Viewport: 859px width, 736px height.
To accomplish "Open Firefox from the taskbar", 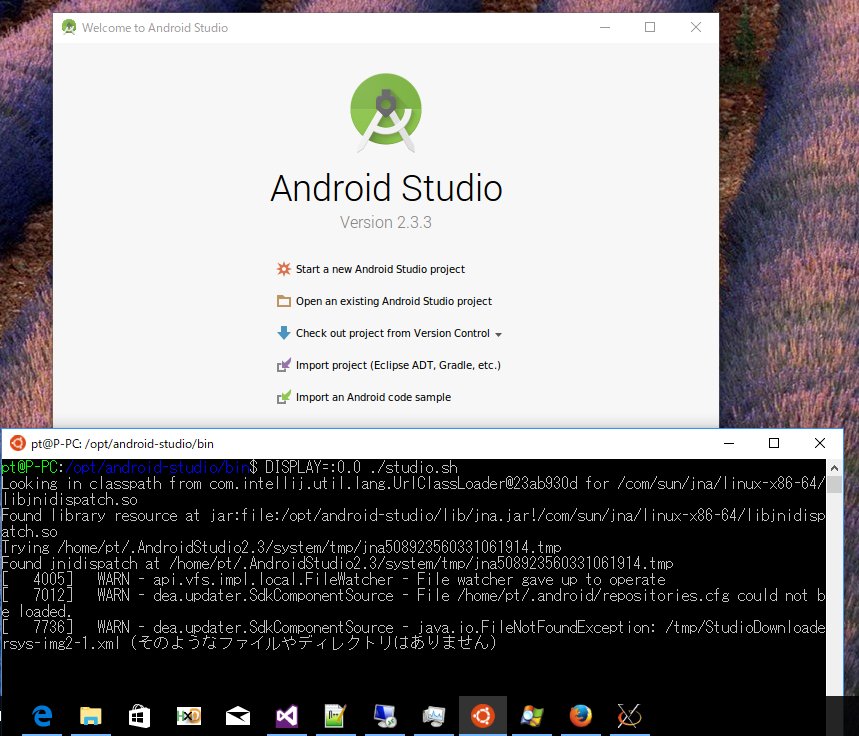I will point(581,716).
